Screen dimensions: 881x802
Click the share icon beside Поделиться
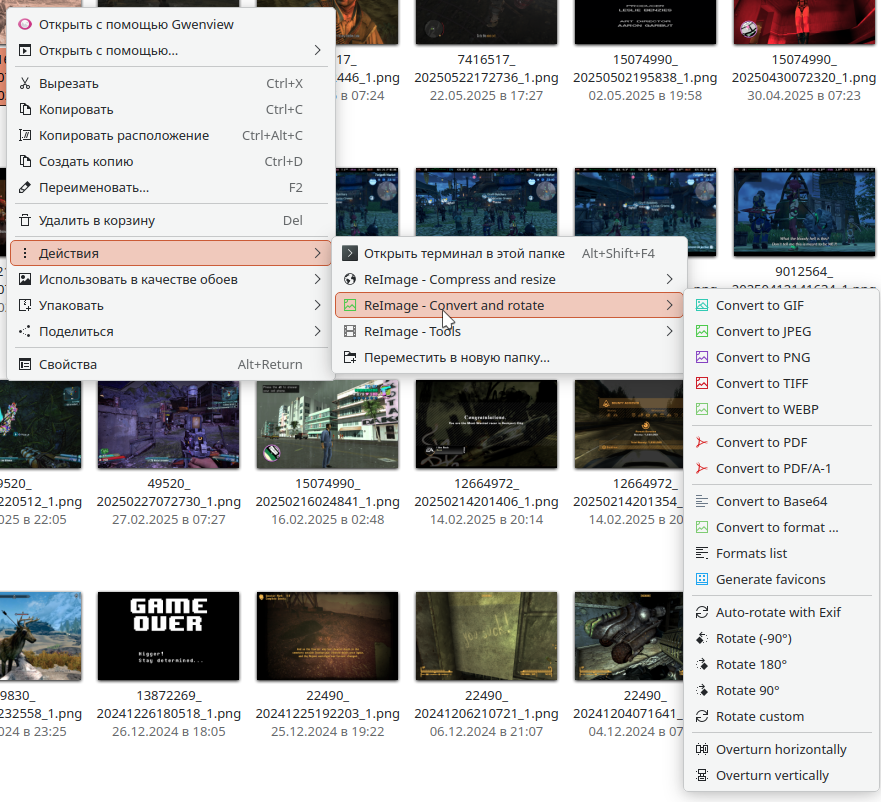point(25,332)
